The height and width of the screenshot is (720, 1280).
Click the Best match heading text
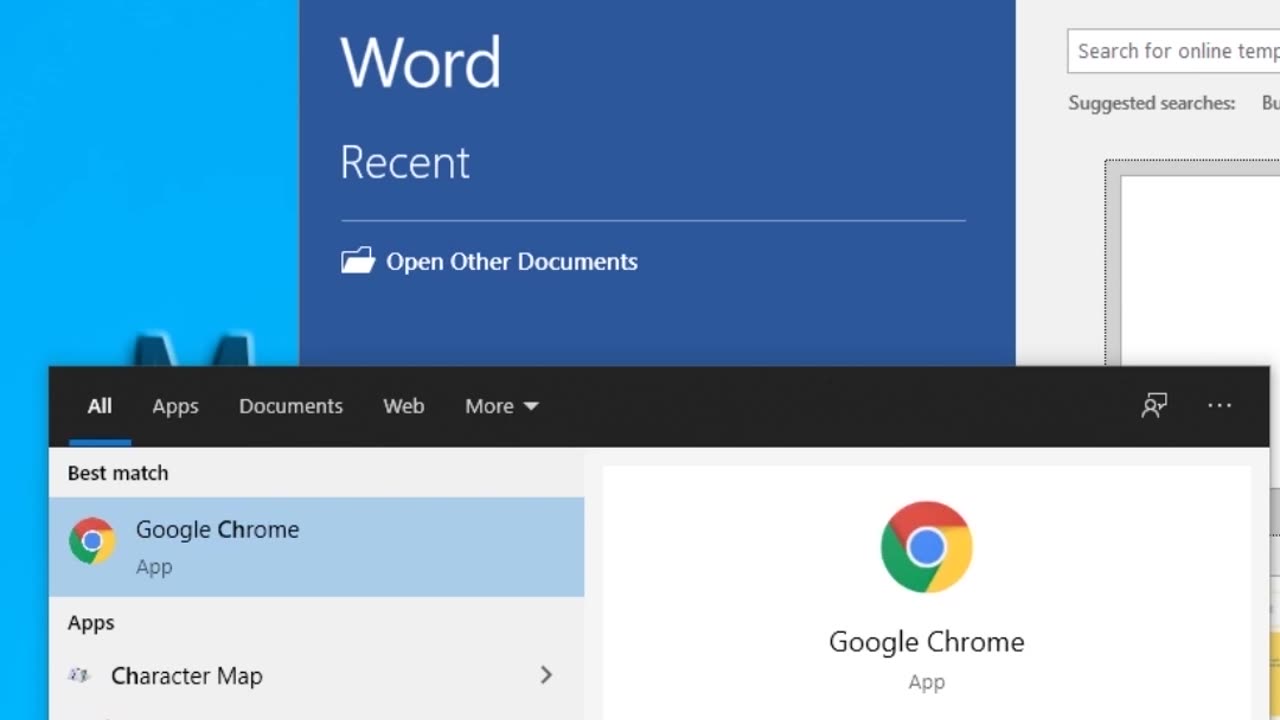tap(118, 473)
